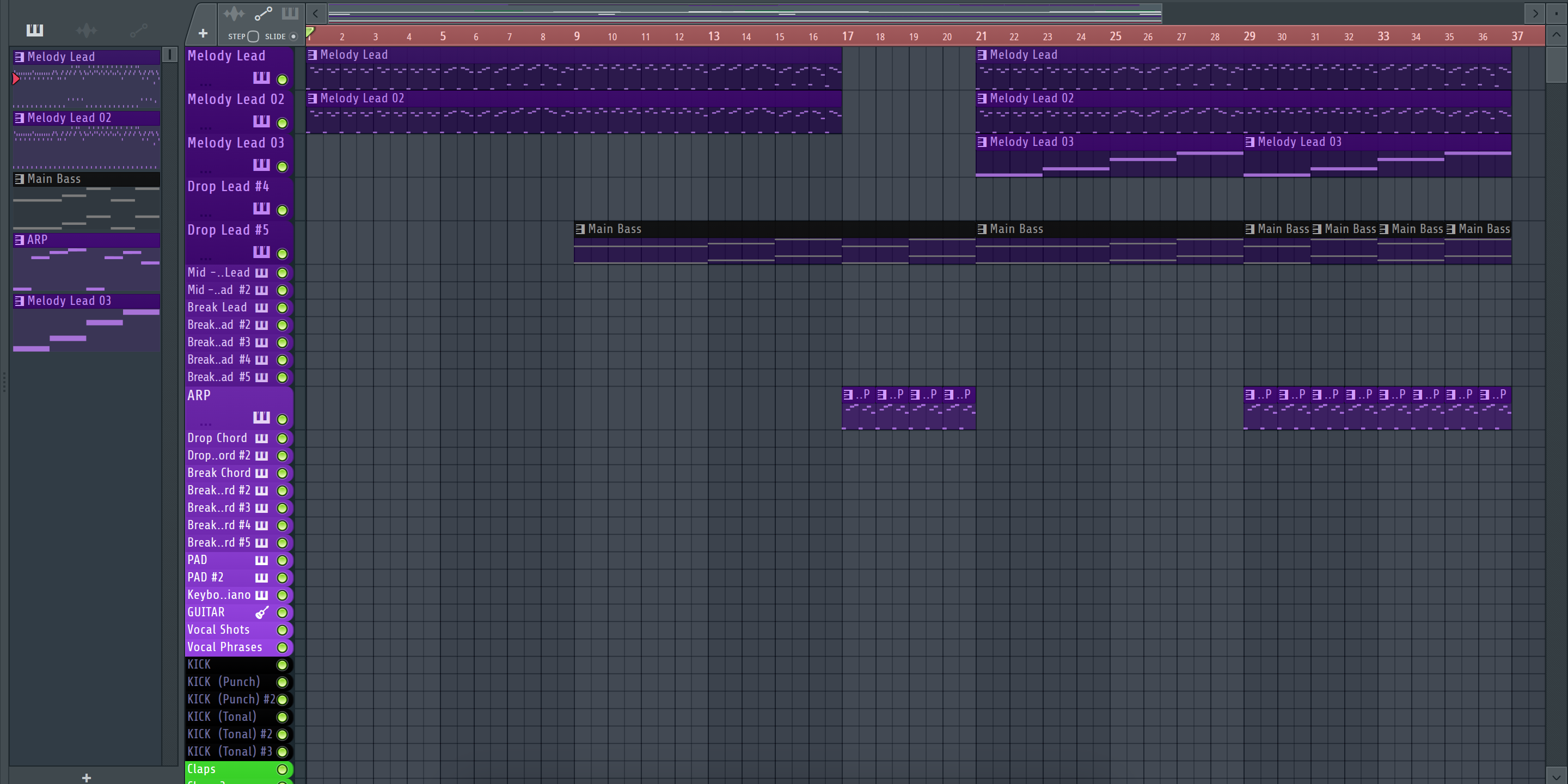Select the Break..rd #3 track header

click(239, 507)
